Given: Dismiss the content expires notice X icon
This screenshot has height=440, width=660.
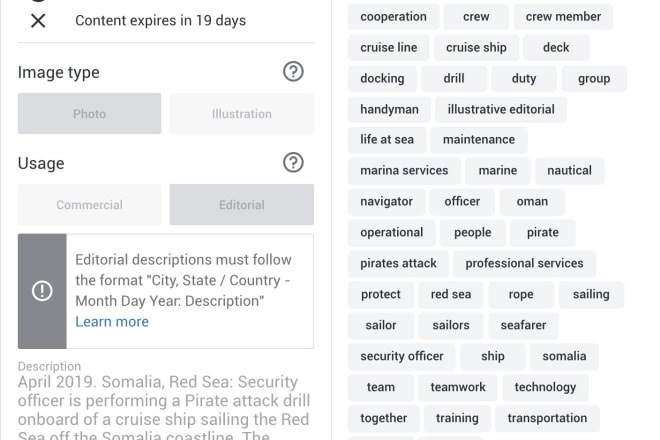Looking at the screenshot, I should point(38,20).
